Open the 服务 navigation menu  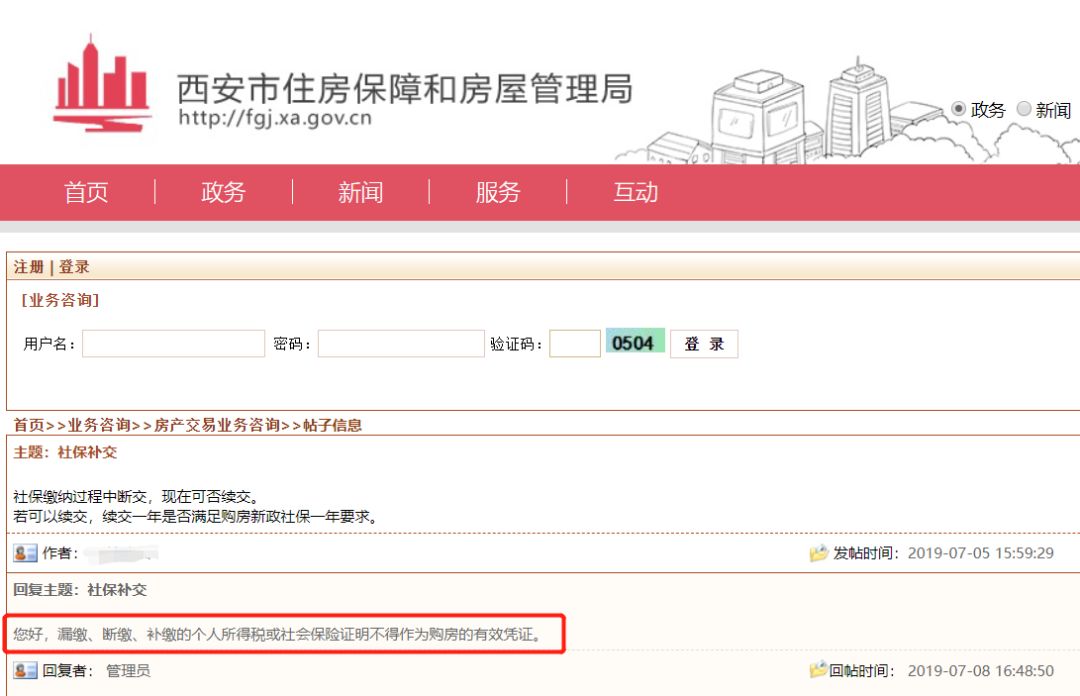point(499,192)
